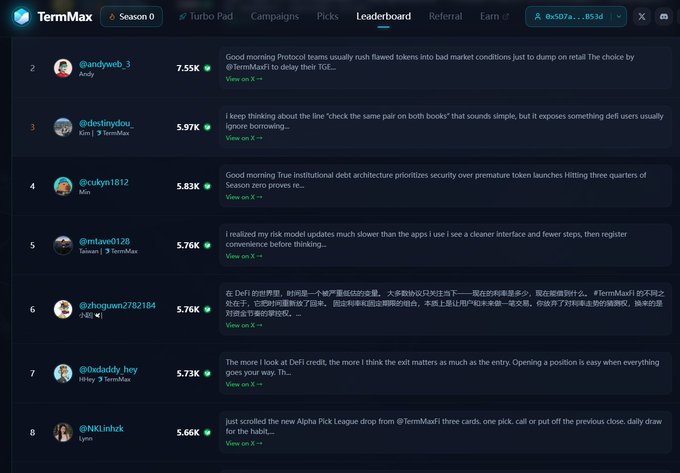Click green badge in @mtave0128 row

[x=207, y=245]
